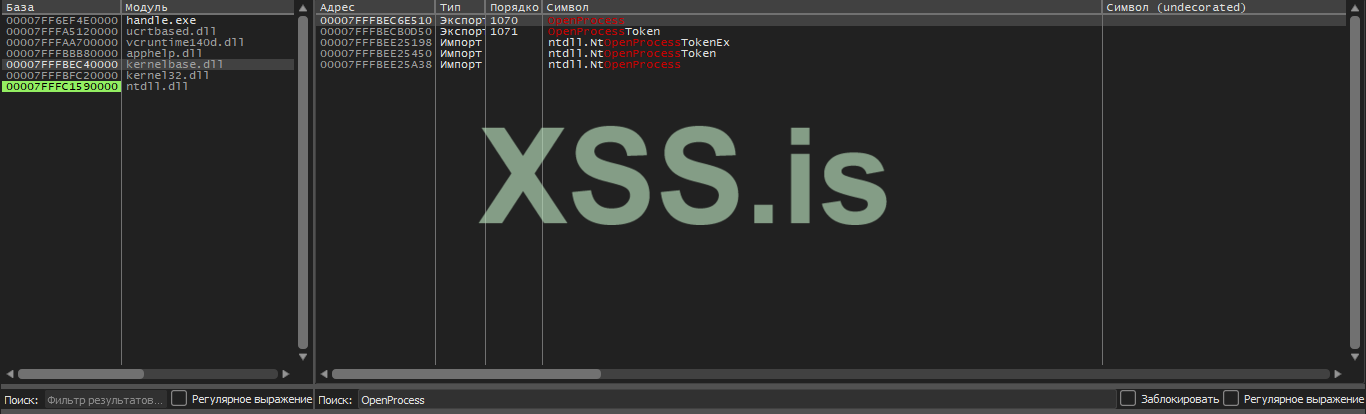Grab the modules list vertical scrollbar thumb
The image size is (1366, 414).
(303, 180)
